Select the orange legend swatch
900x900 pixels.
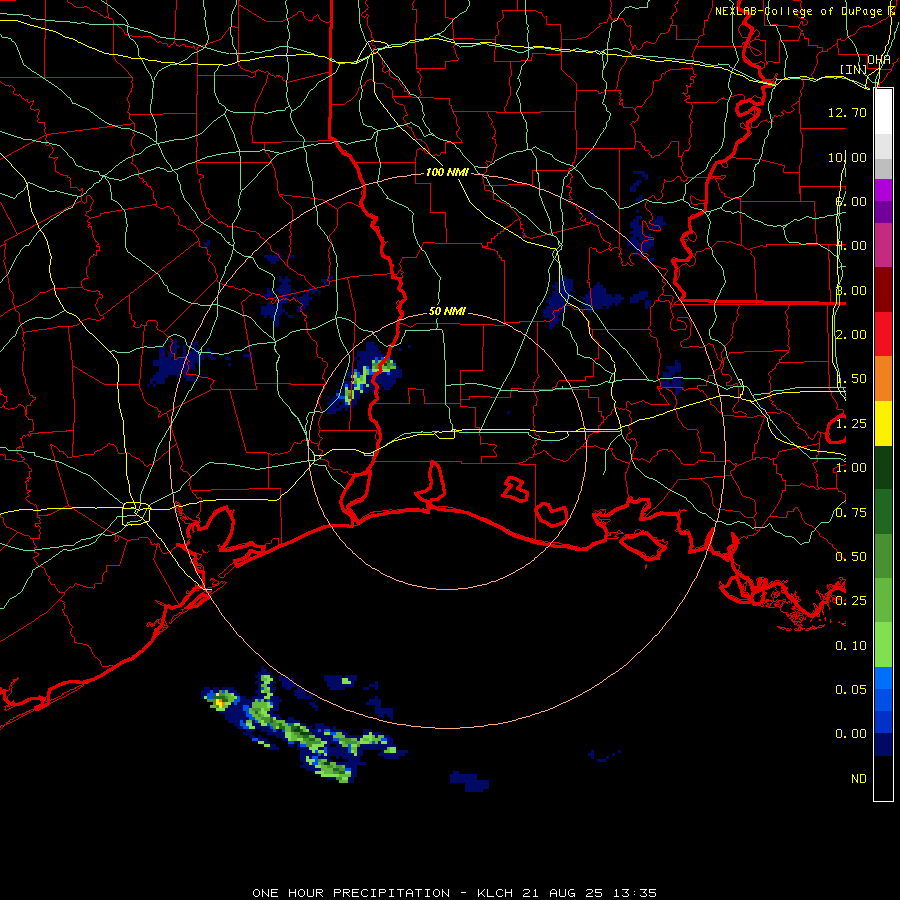coord(883,379)
